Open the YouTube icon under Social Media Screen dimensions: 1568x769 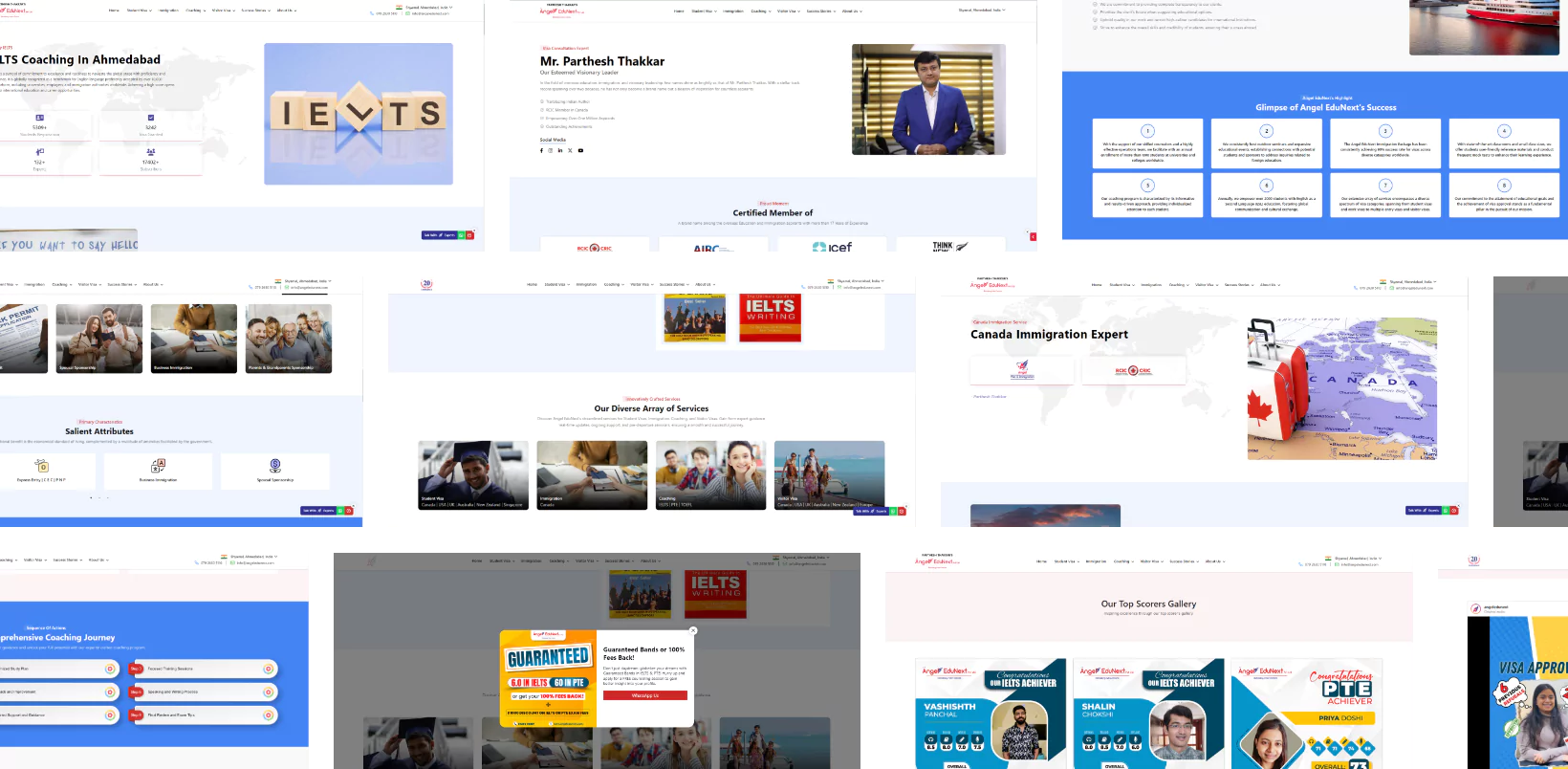(580, 150)
